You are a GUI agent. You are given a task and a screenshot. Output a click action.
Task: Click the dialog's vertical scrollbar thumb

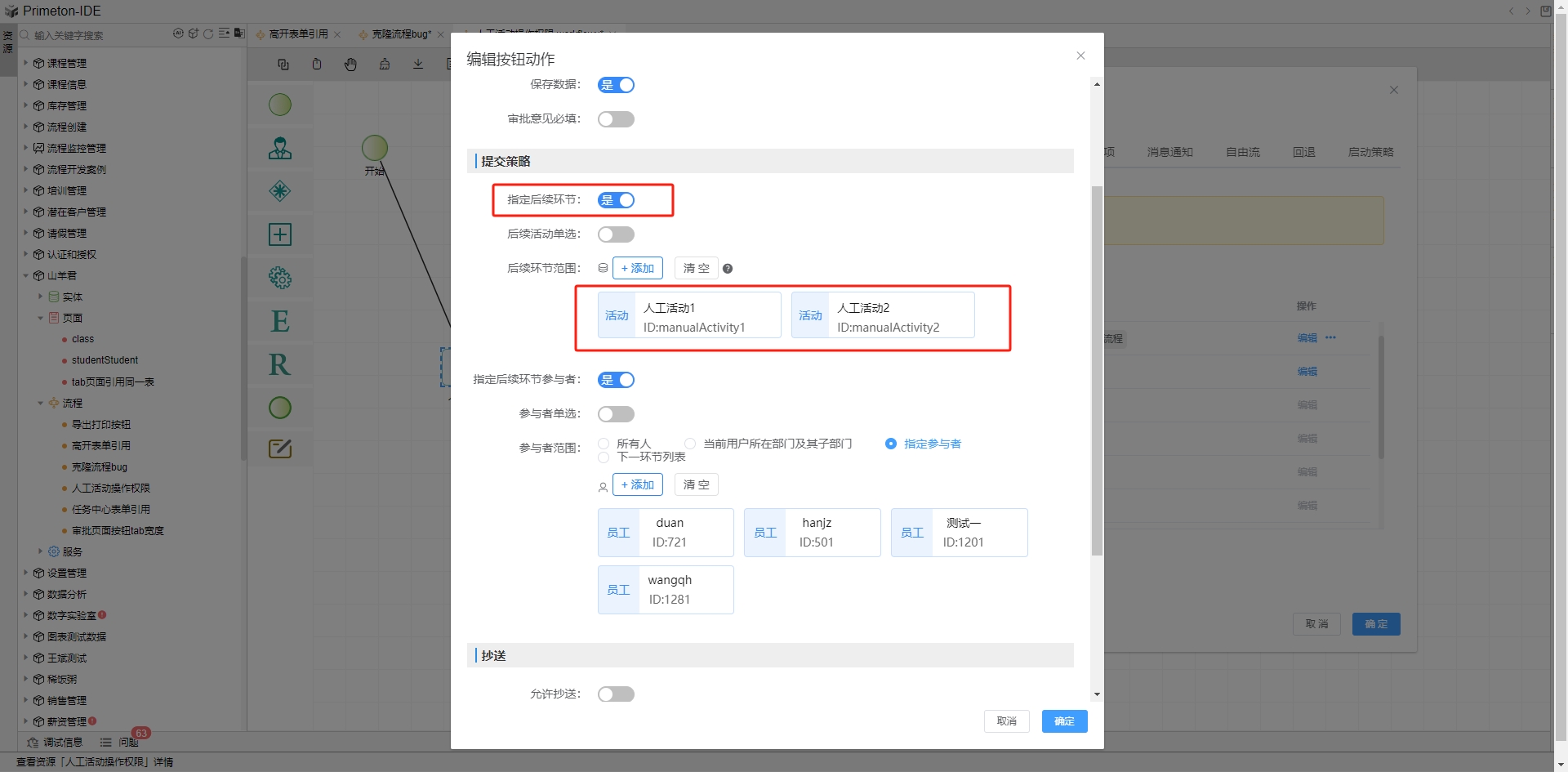click(1097, 368)
